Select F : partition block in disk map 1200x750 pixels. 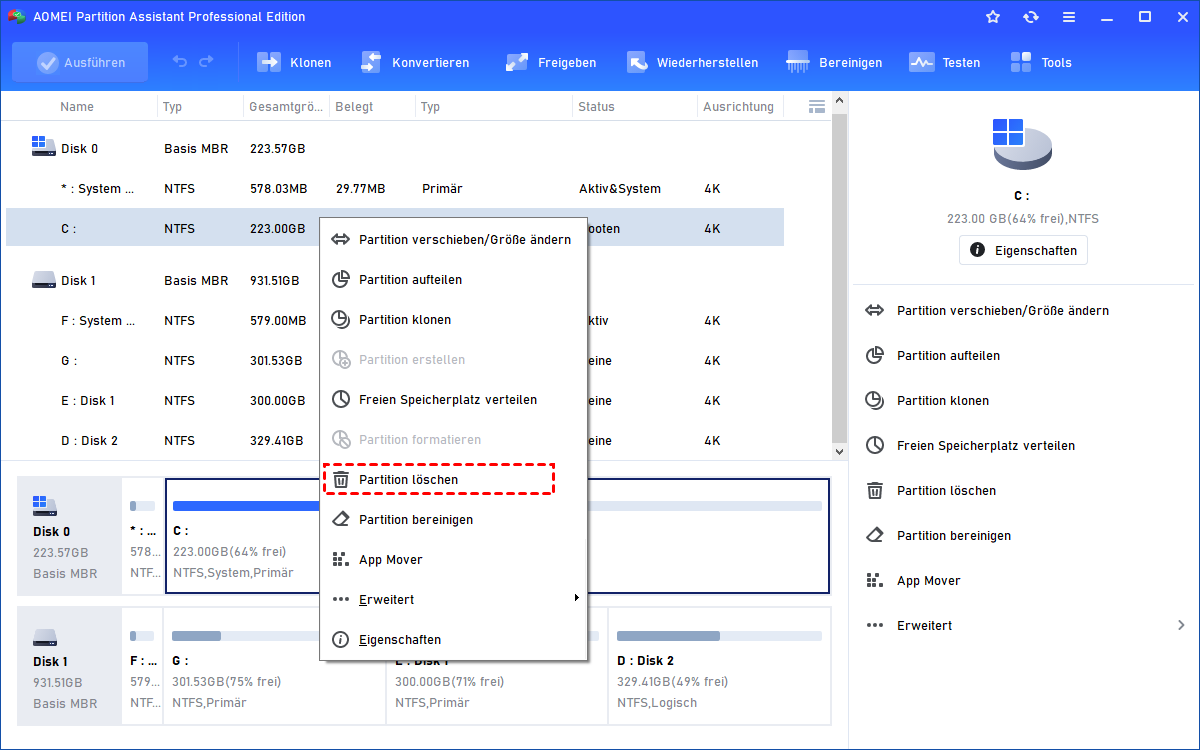(x=143, y=665)
